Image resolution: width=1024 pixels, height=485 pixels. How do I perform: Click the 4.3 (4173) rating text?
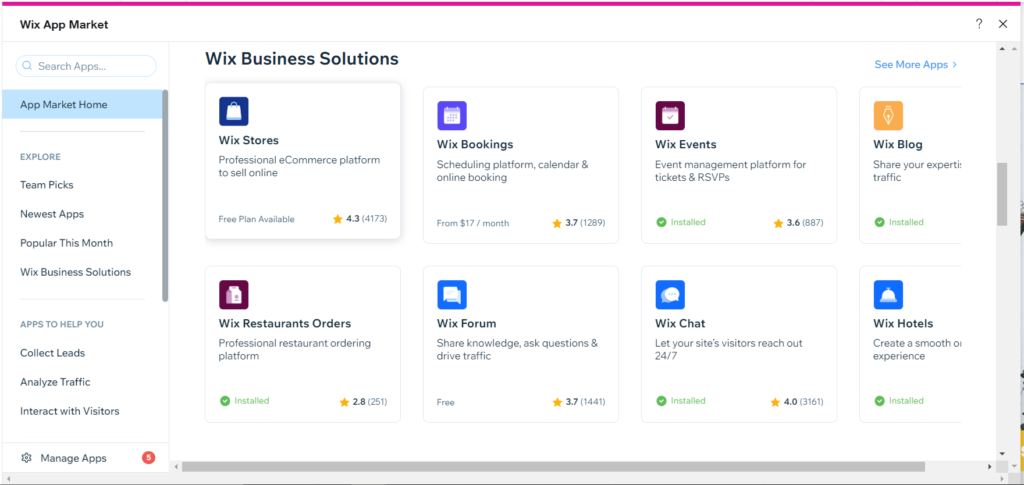pyautogui.click(x=366, y=219)
